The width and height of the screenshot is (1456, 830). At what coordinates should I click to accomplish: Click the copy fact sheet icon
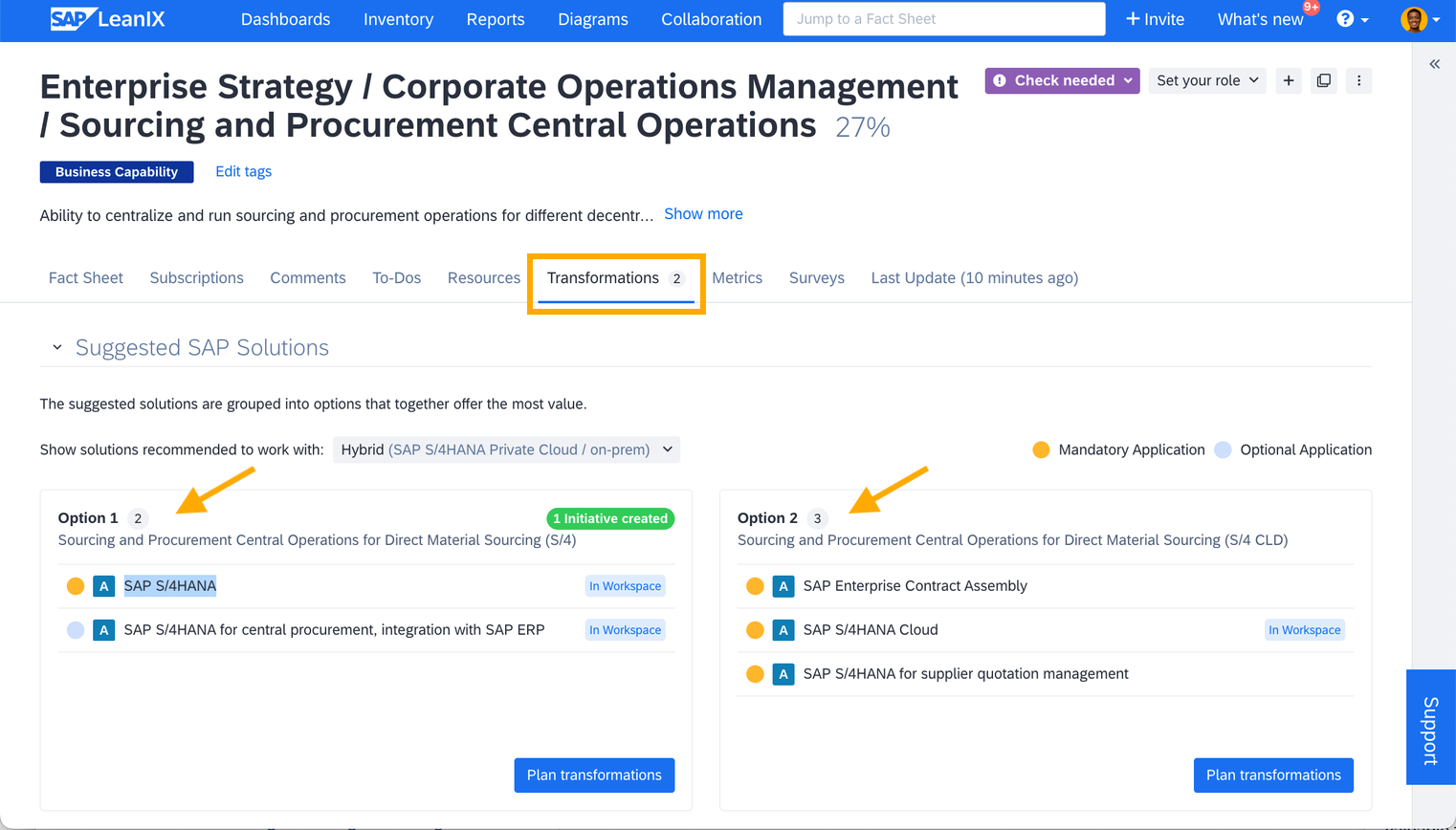(1324, 80)
